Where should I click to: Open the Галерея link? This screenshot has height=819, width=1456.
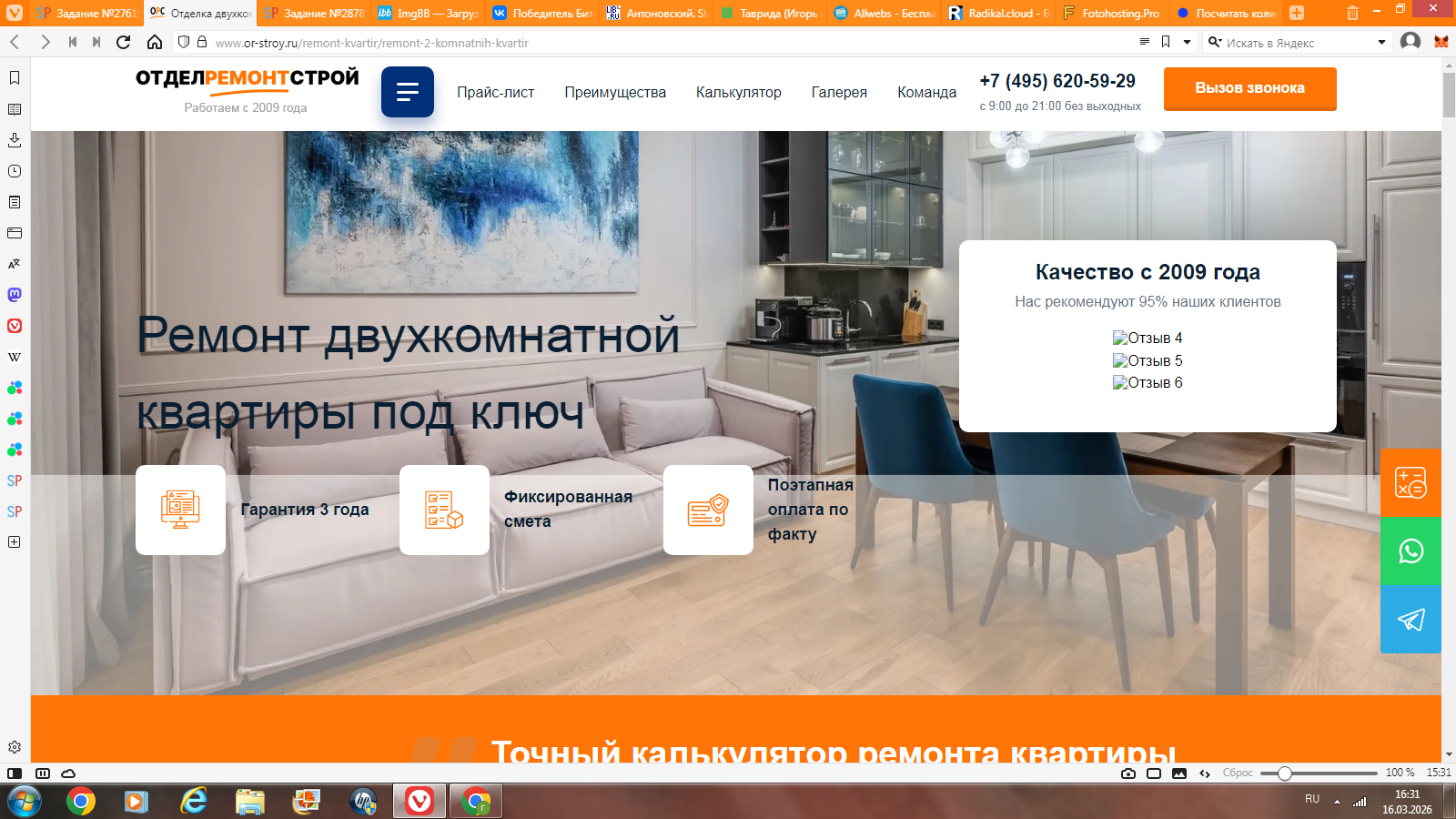pyautogui.click(x=839, y=92)
